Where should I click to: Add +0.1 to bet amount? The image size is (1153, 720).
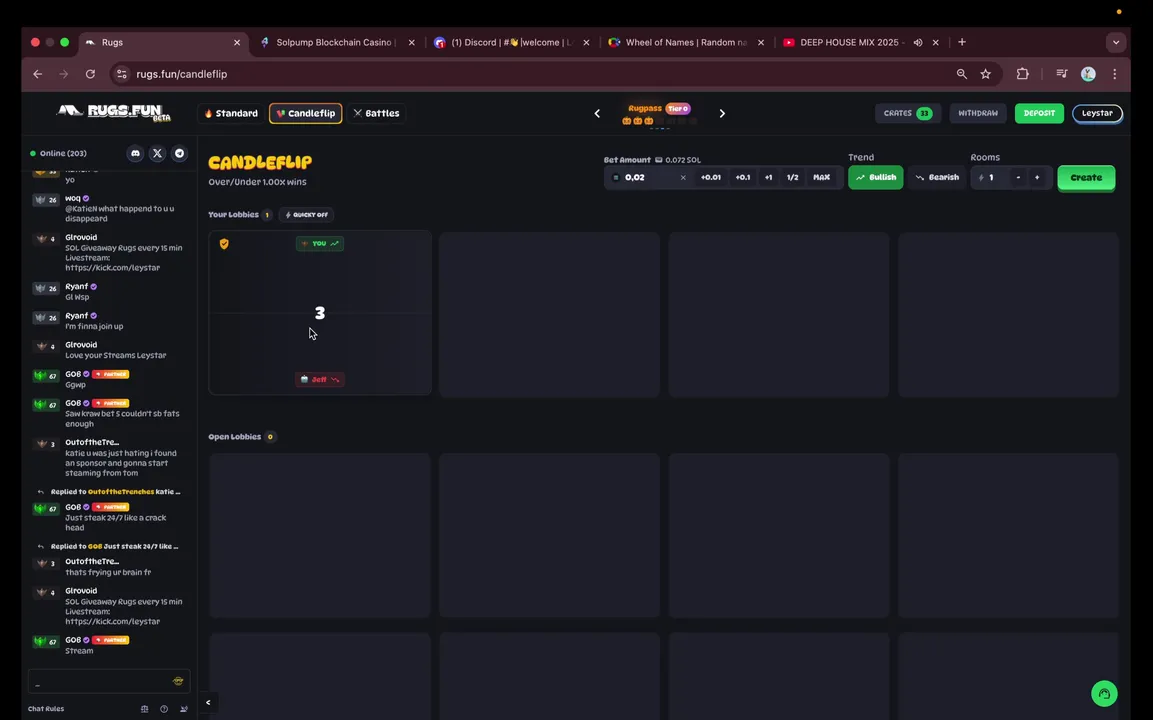(x=743, y=177)
